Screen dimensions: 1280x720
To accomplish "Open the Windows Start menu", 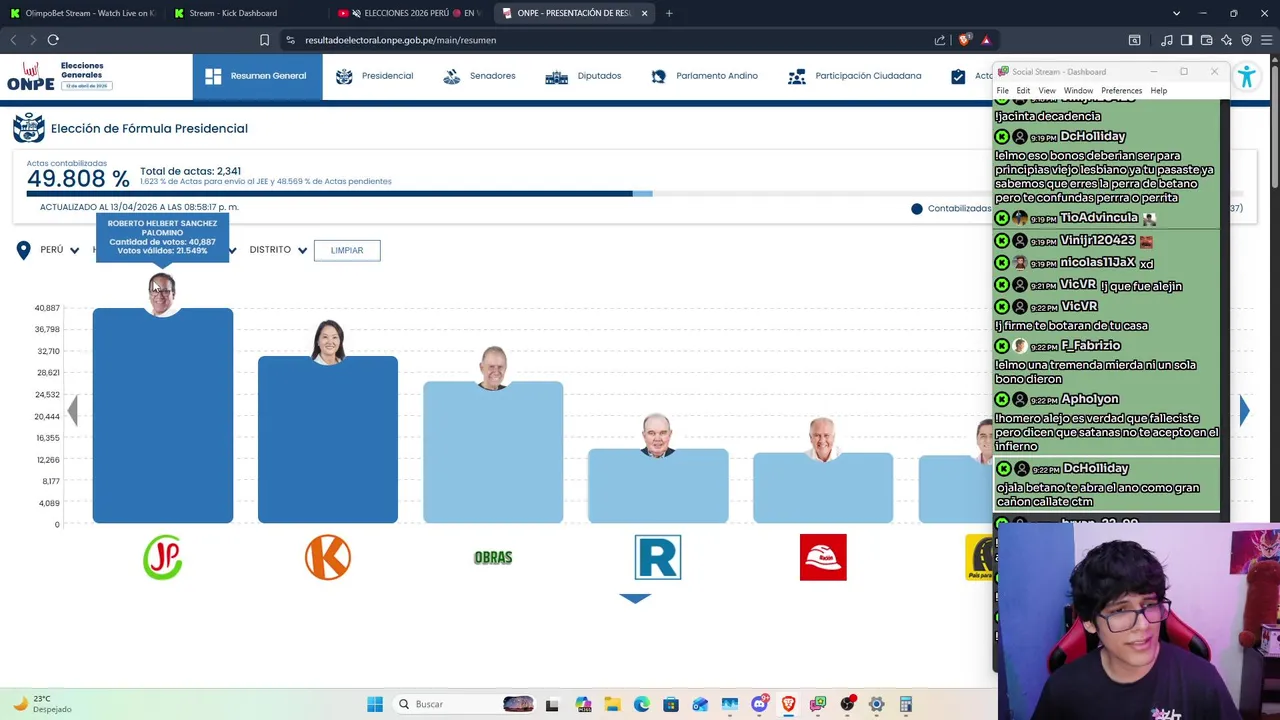I will pyautogui.click(x=375, y=704).
